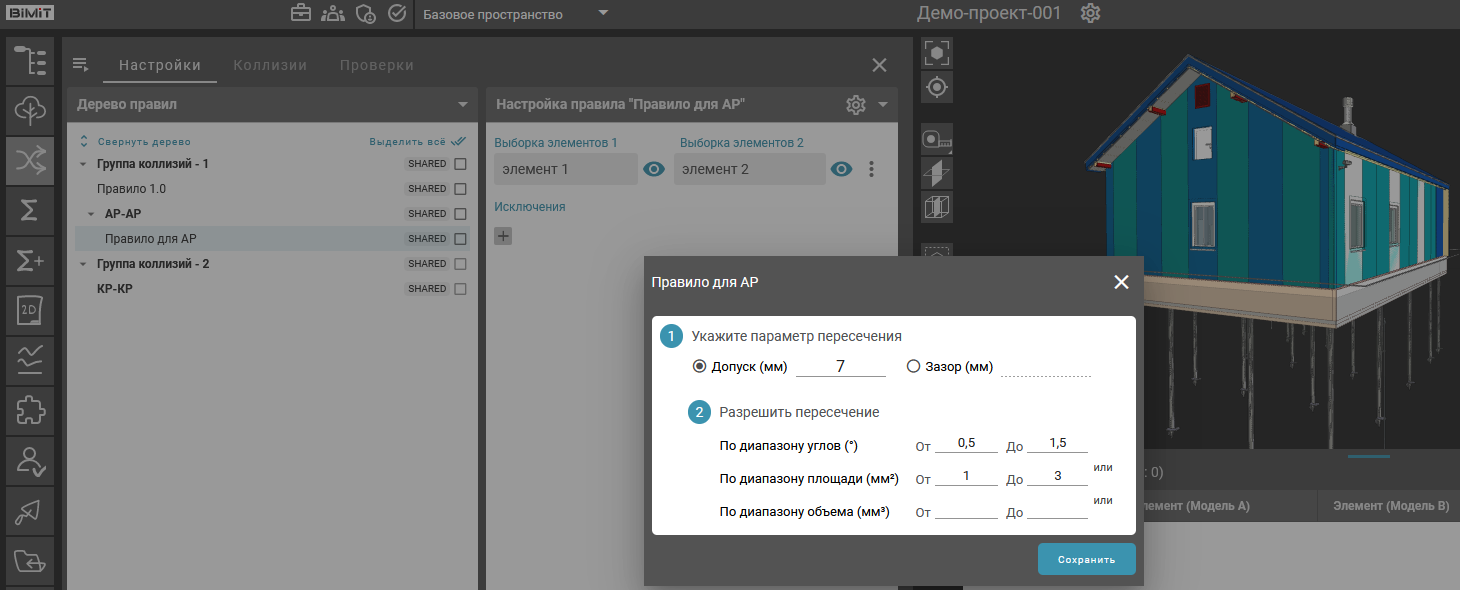The width and height of the screenshot is (1460, 590).
Task: Toggle visibility eye for элемент 1
Action: pyautogui.click(x=654, y=170)
